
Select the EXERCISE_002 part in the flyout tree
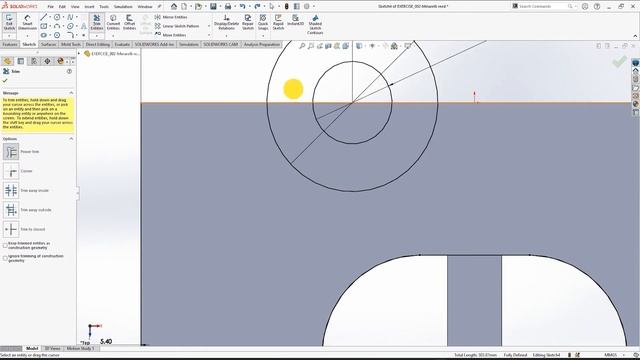tap(111, 53)
